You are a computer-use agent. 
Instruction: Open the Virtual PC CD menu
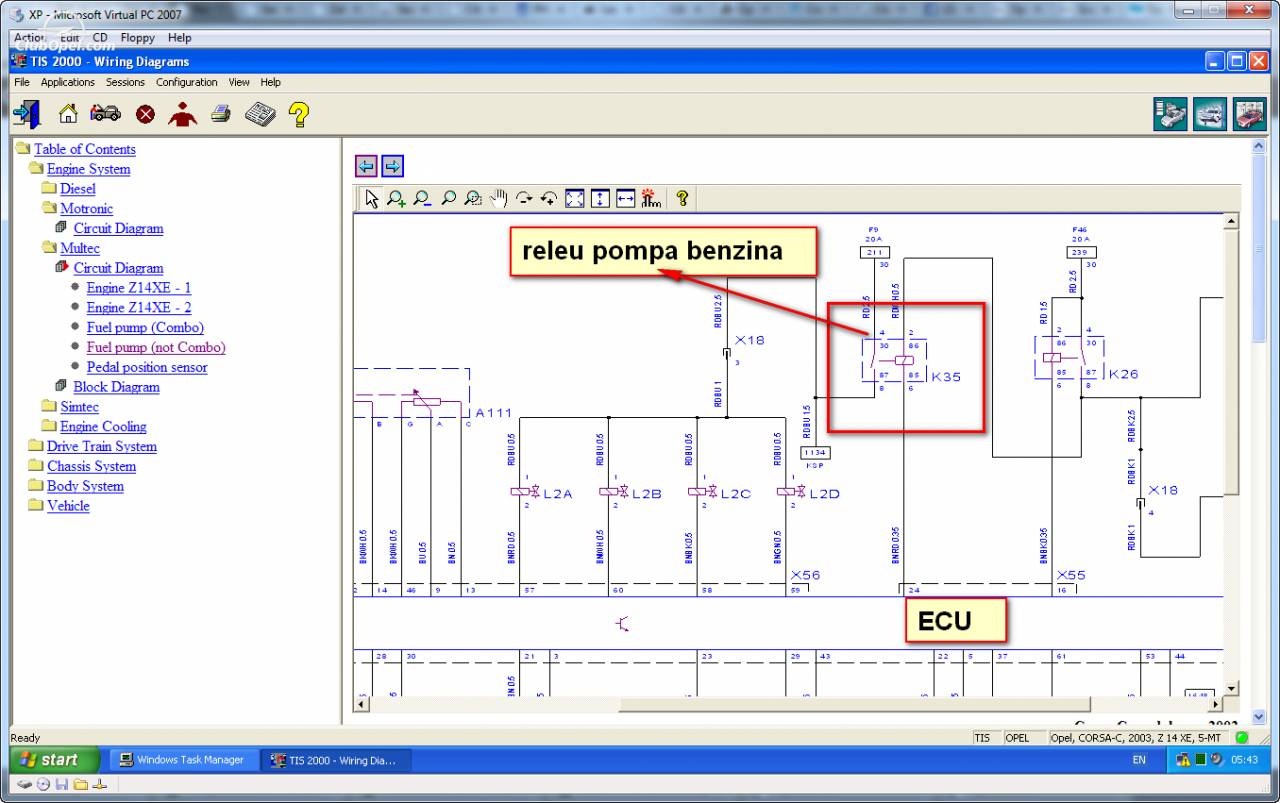(x=100, y=38)
